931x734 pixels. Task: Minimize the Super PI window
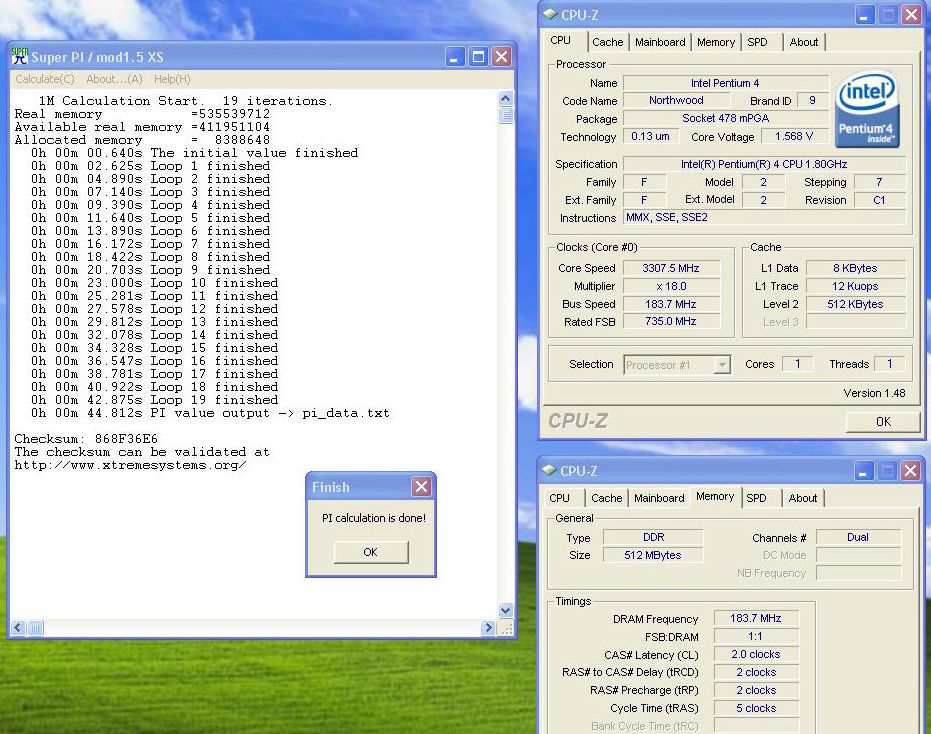[455, 57]
